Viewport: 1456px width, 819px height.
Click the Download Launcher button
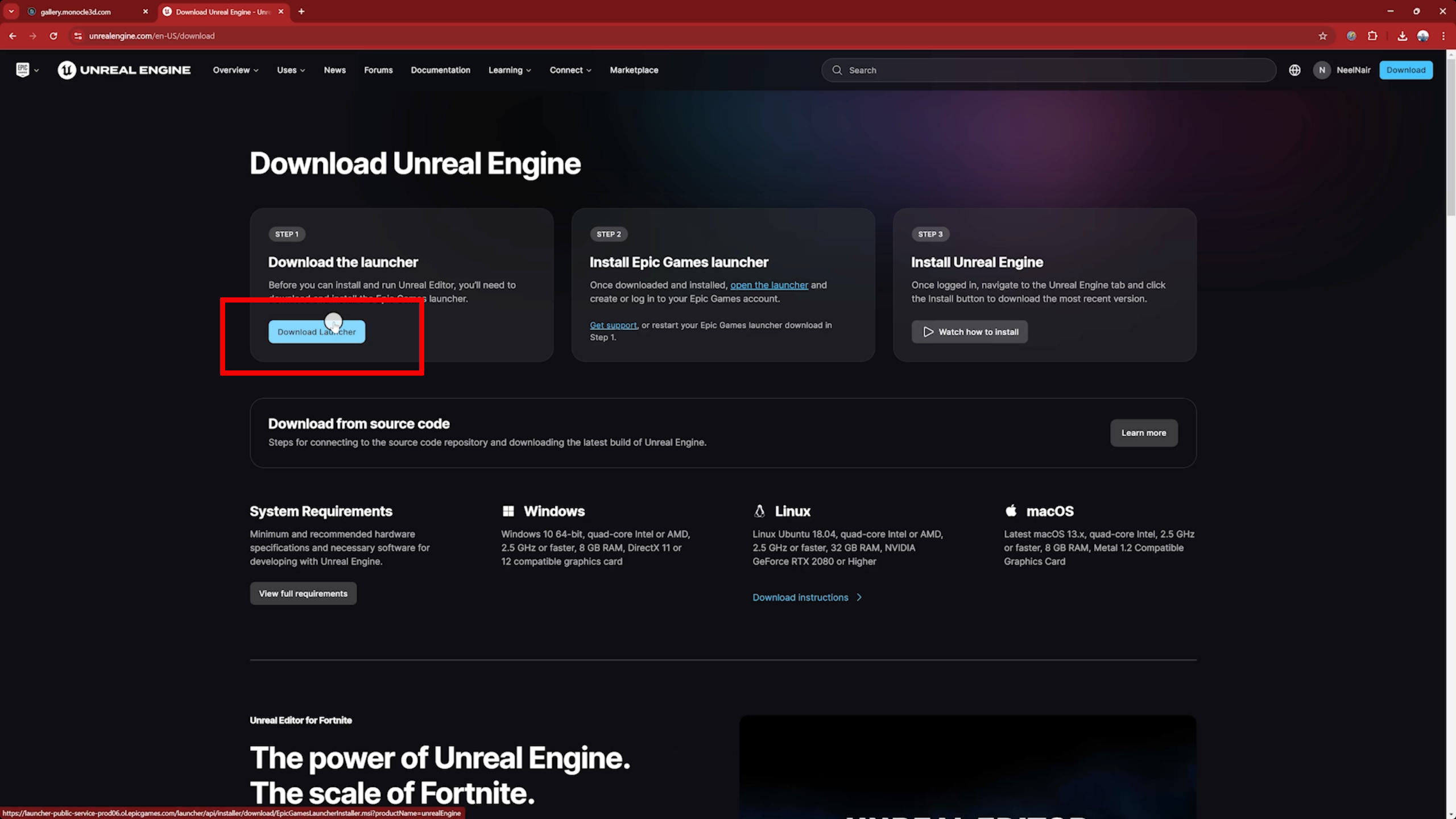click(316, 332)
